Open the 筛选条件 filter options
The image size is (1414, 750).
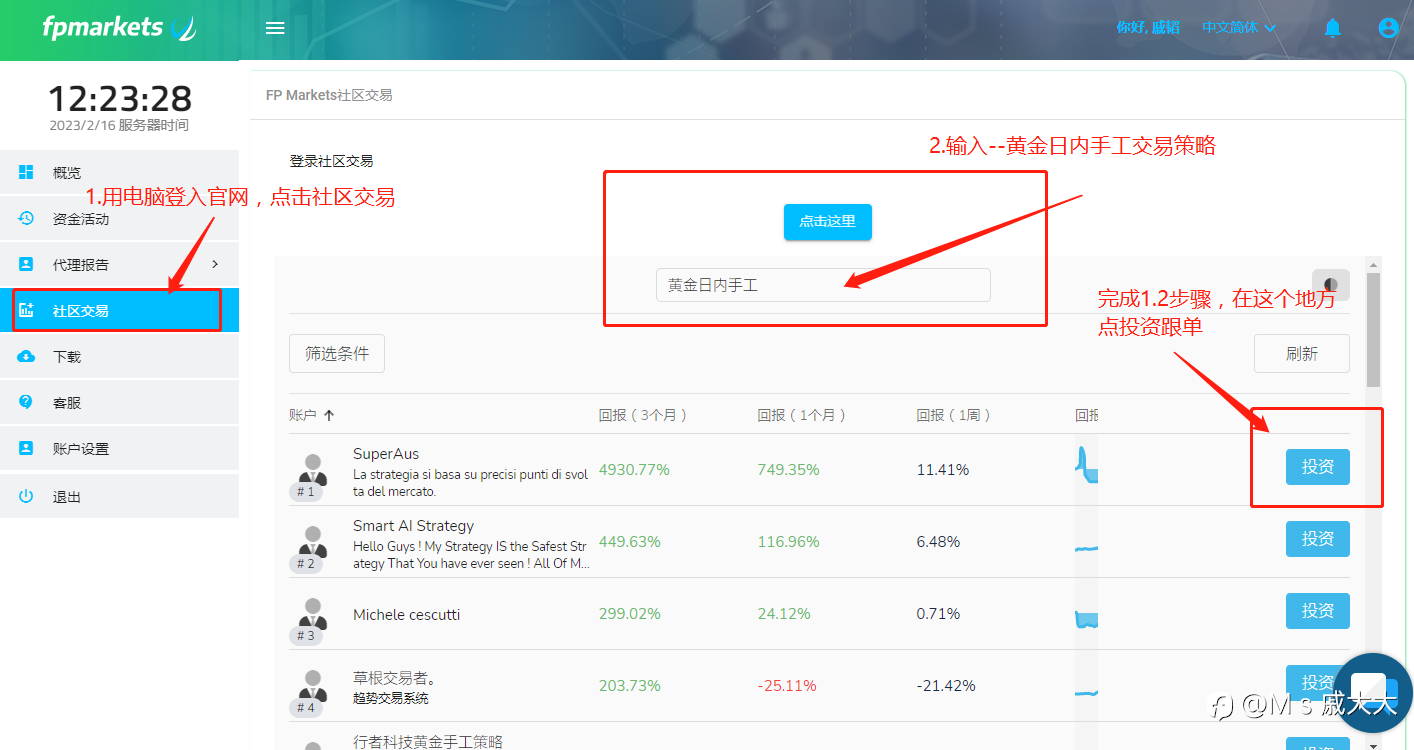tap(337, 353)
